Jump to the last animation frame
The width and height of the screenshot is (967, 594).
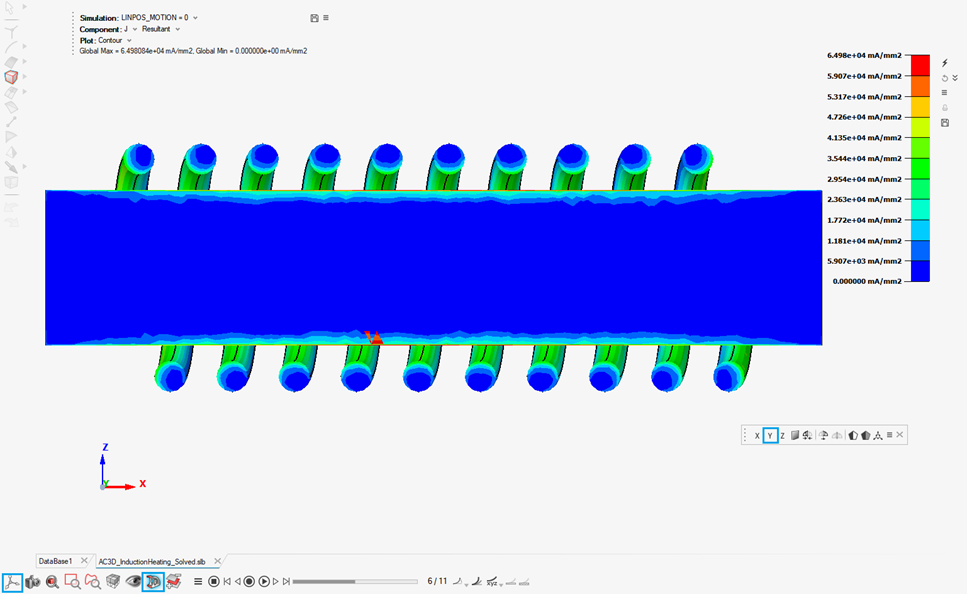tap(286, 582)
